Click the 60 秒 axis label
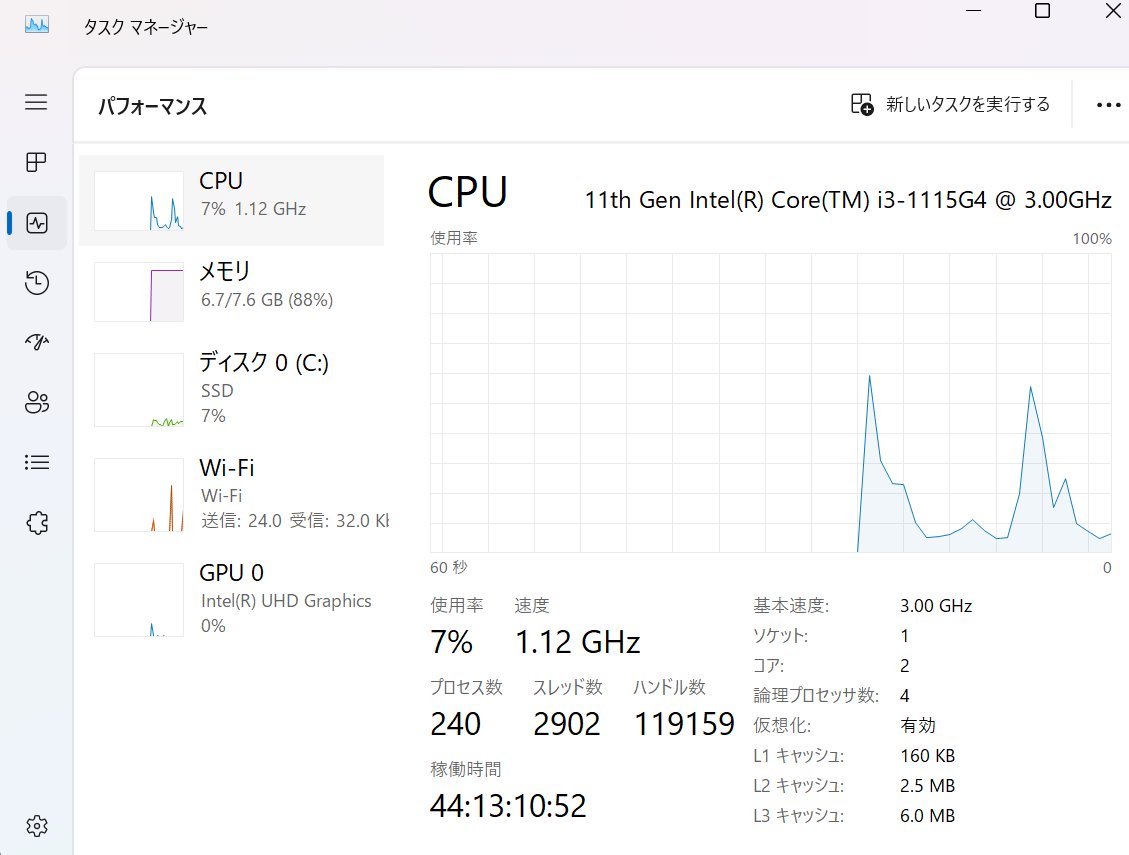1129x855 pixels. [449, 568]
